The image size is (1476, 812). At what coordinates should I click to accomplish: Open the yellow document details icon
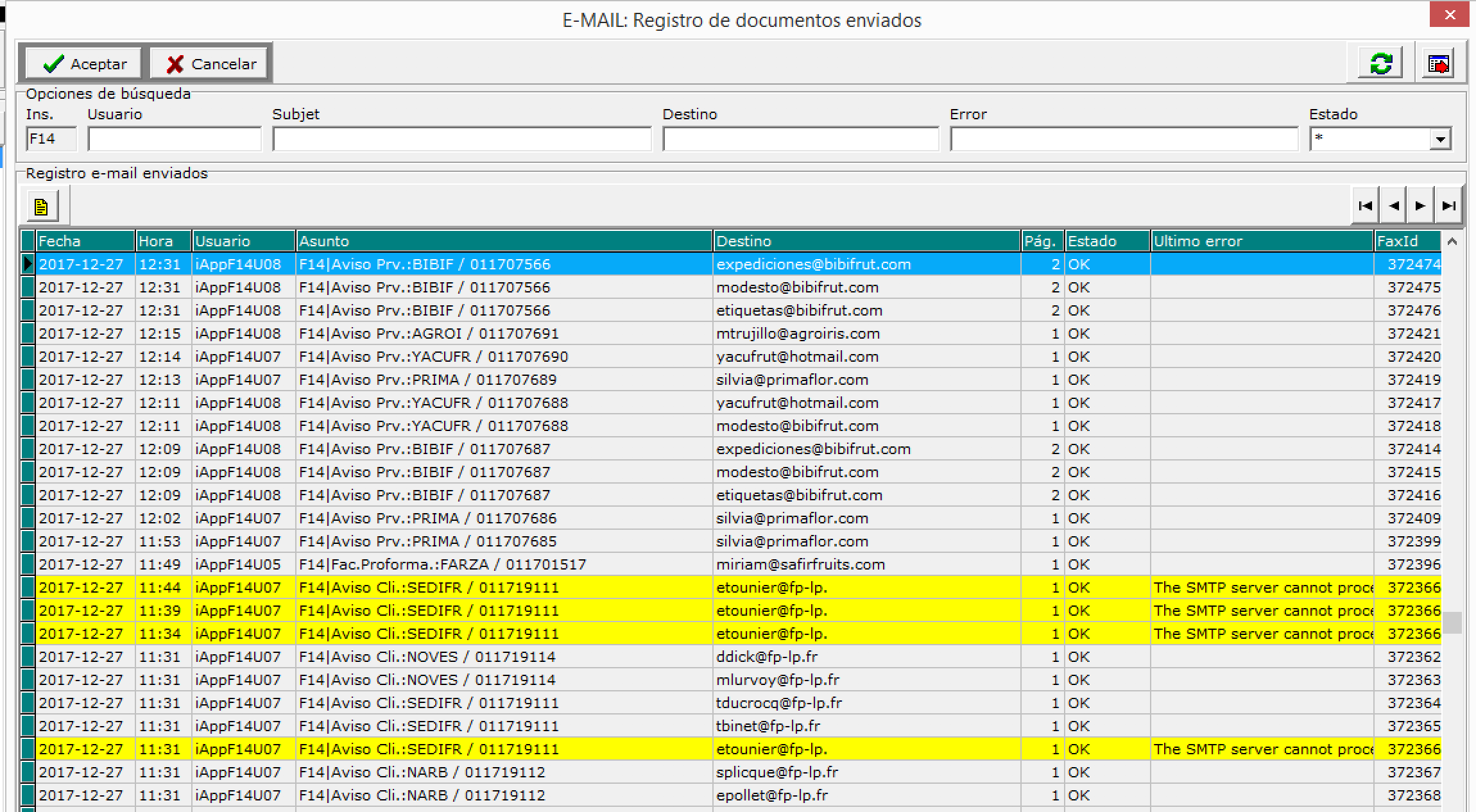click(42, 207)
